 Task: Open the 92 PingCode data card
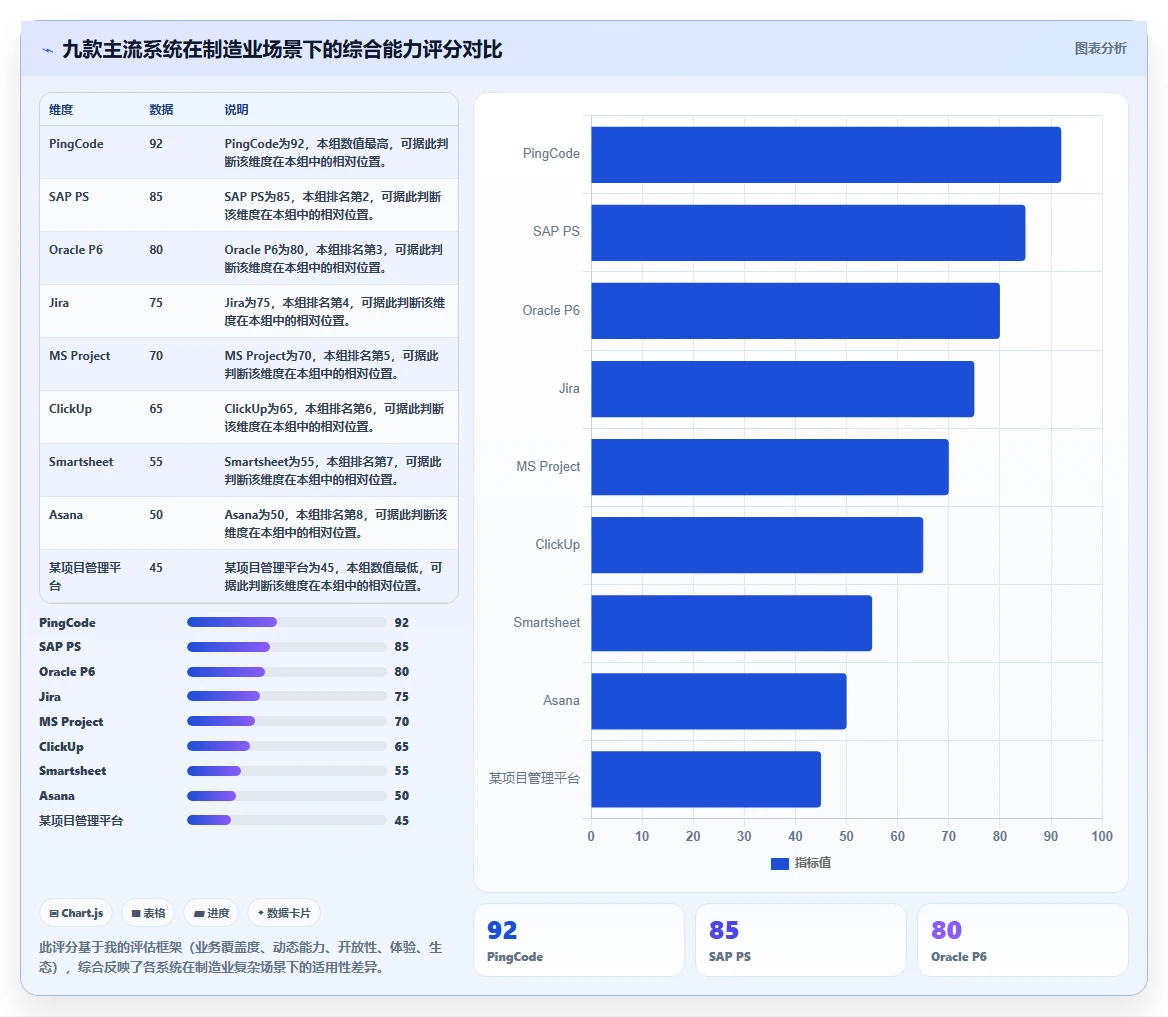pyautogui.click(x=579, y=940)
